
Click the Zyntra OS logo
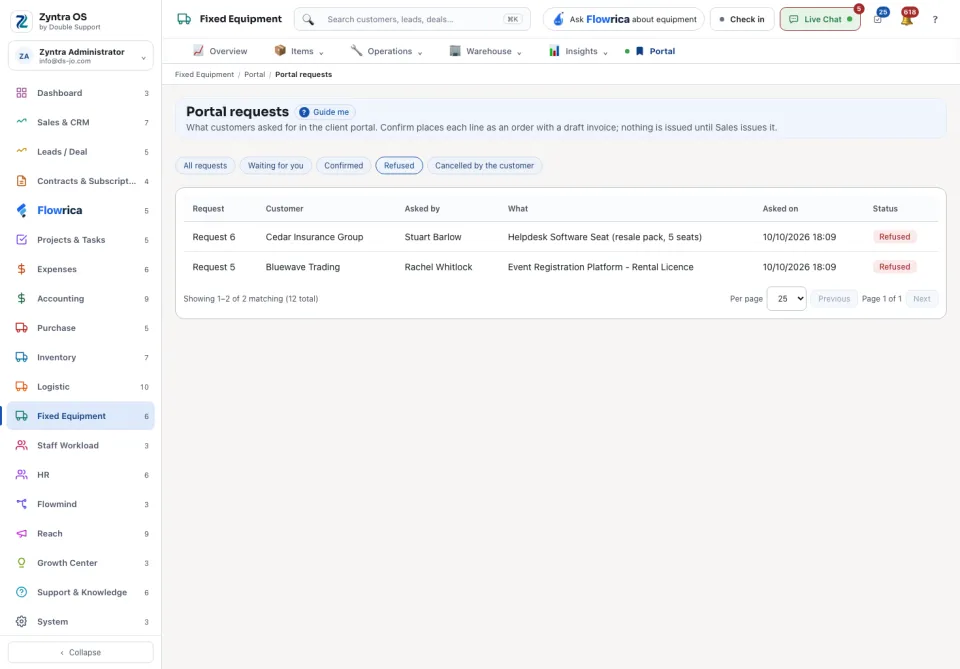point(22,21)
